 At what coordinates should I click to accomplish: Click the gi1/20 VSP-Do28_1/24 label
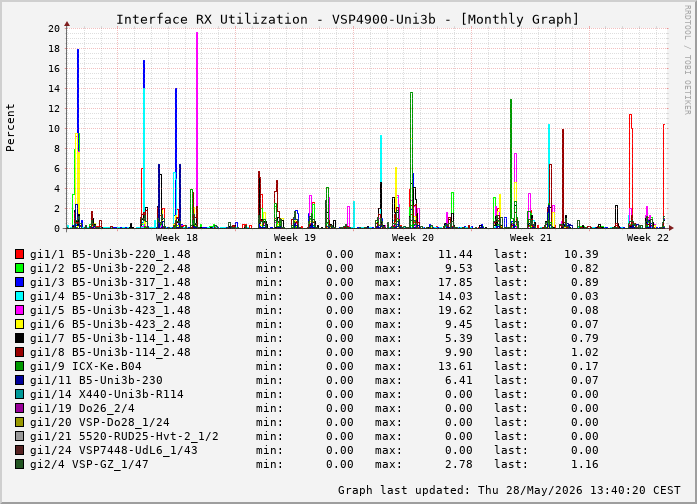100,422
